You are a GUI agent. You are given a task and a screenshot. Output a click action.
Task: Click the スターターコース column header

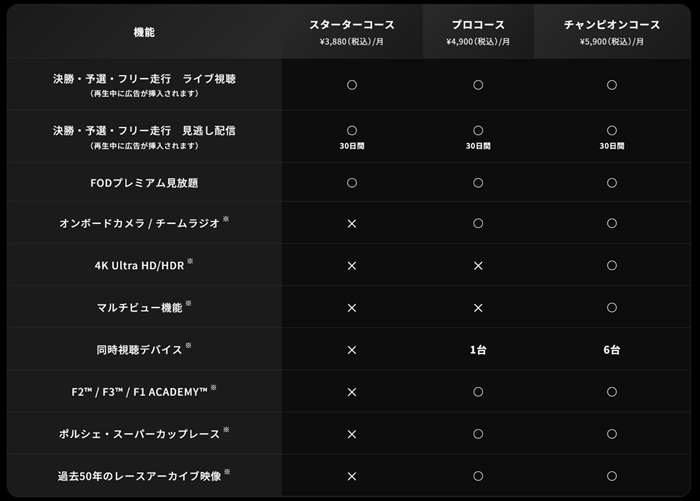(x=351, y=24)
